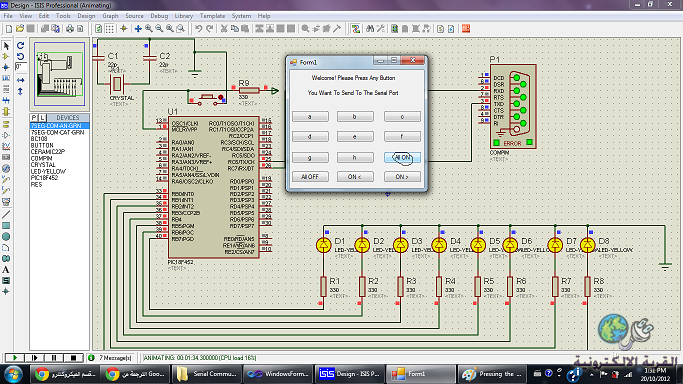Start the simulation with Play
This screenshot has width=683, height=384.
click(x=14, y=358)
